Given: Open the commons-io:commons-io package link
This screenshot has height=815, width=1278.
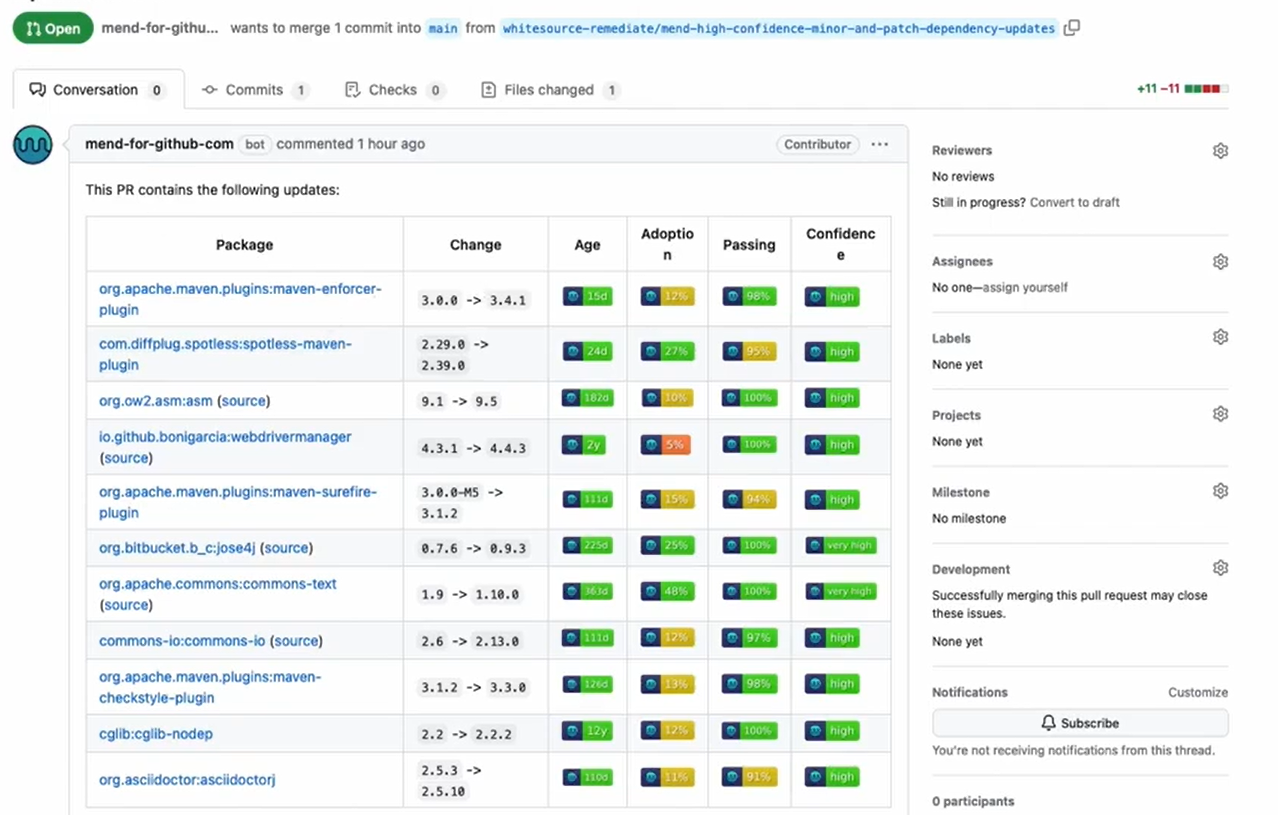Looking at the screenshot, I should pyautogui.click(x=181, y=641).
